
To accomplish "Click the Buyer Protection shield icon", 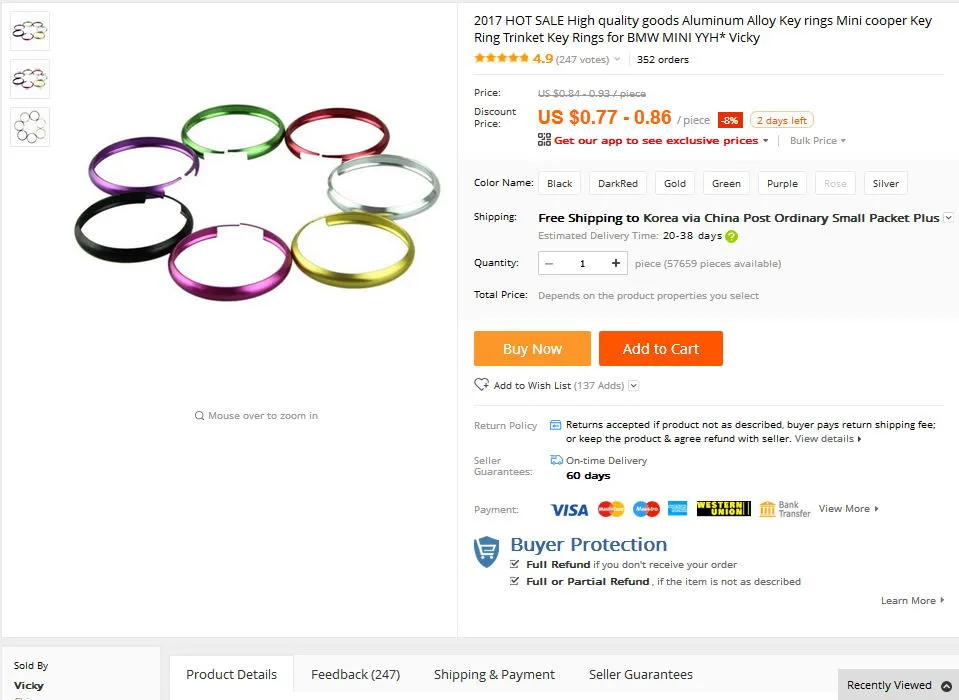I will pyautogui.click(x=486, y=550).
